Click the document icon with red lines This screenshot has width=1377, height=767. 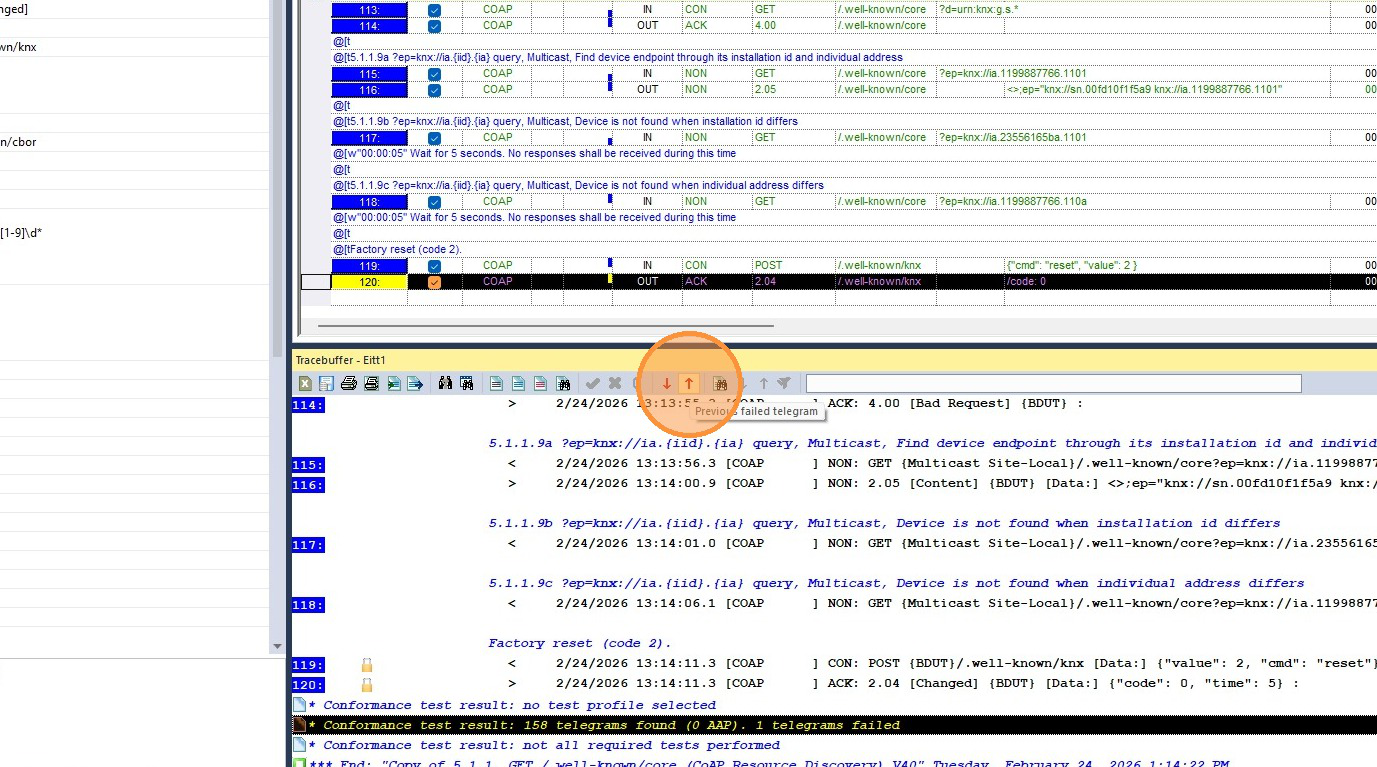pos(540,383)
